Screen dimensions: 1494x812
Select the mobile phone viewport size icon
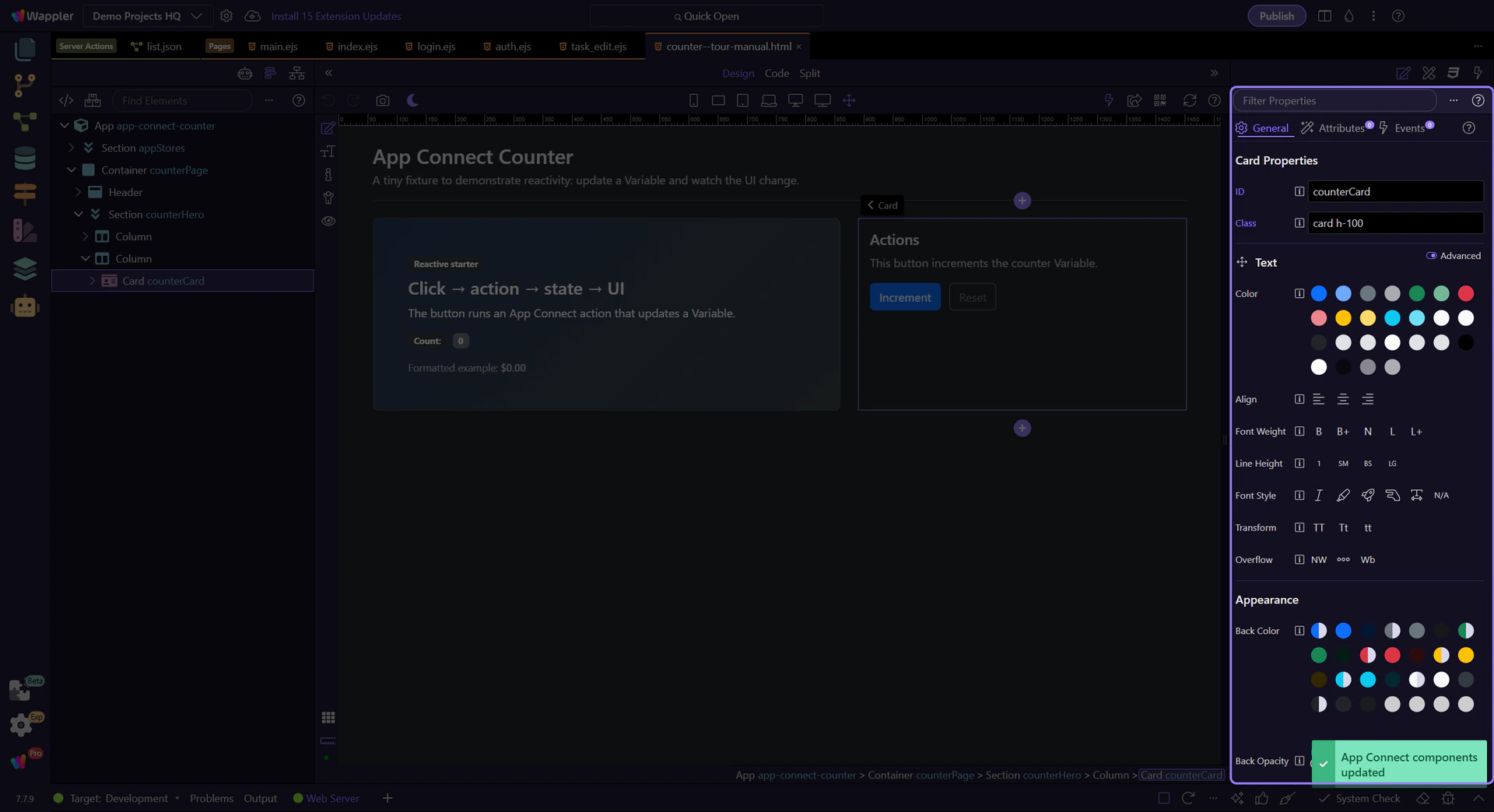click(693, 100)
